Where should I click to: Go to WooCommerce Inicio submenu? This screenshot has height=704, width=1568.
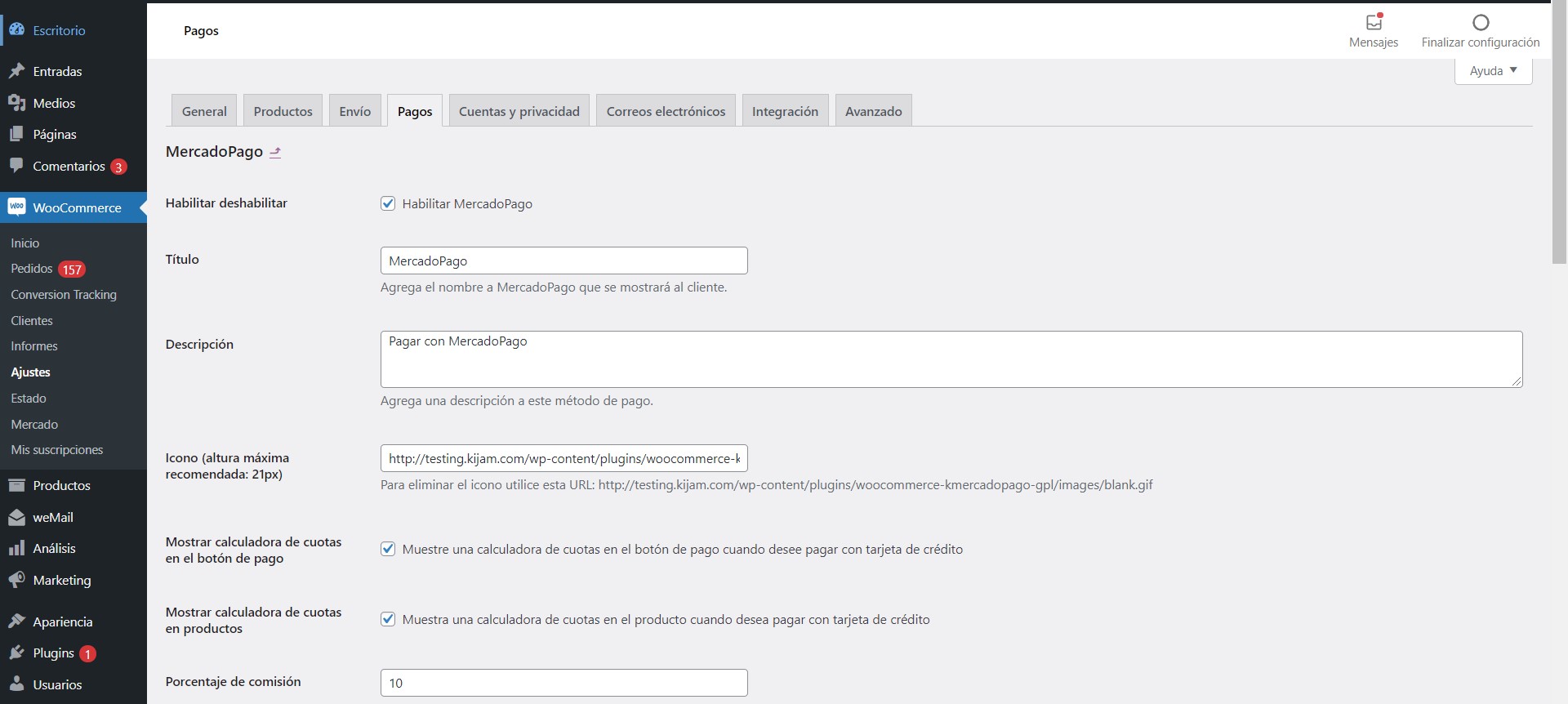pyautogui.click(x=25, y=243)
